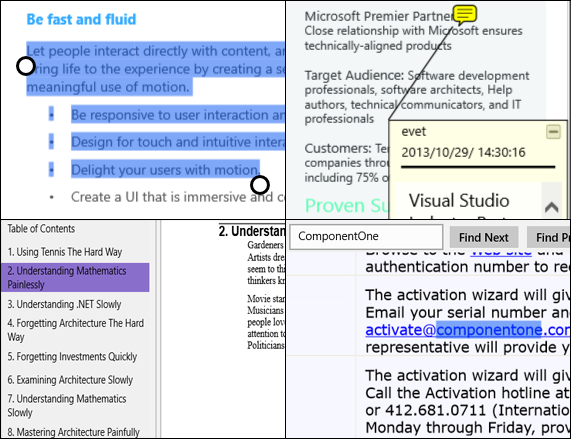
Task: Click the up arrow in the note scrollbar
Action: (552, 207)
